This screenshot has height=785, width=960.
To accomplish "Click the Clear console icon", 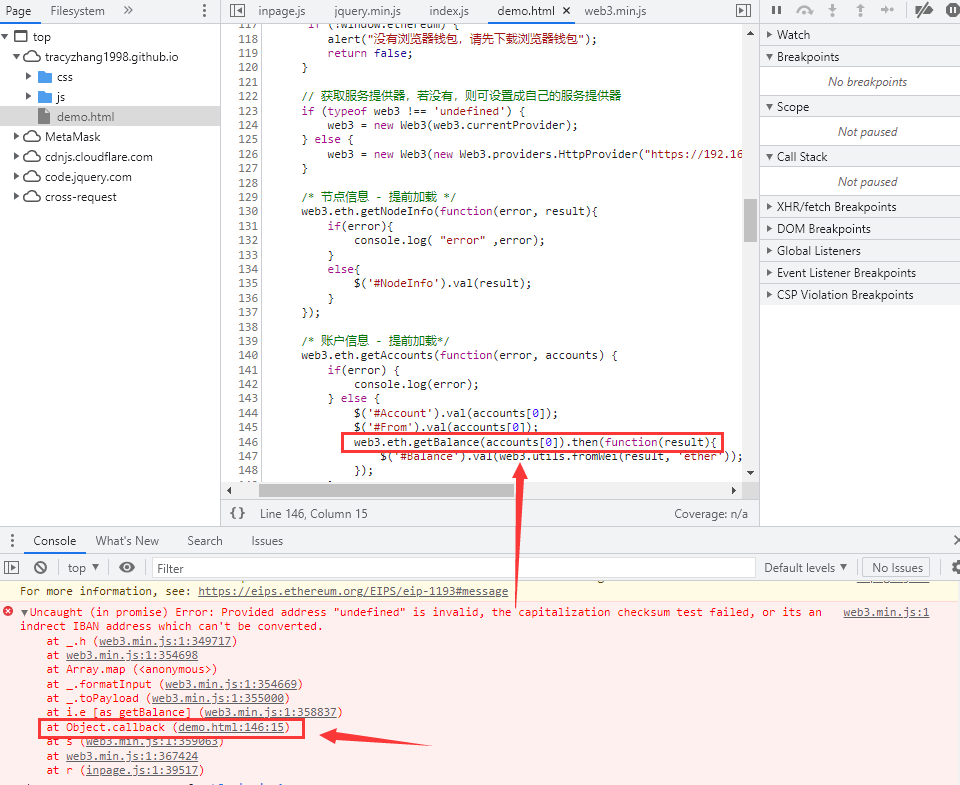I will click(x=41, y=567).
